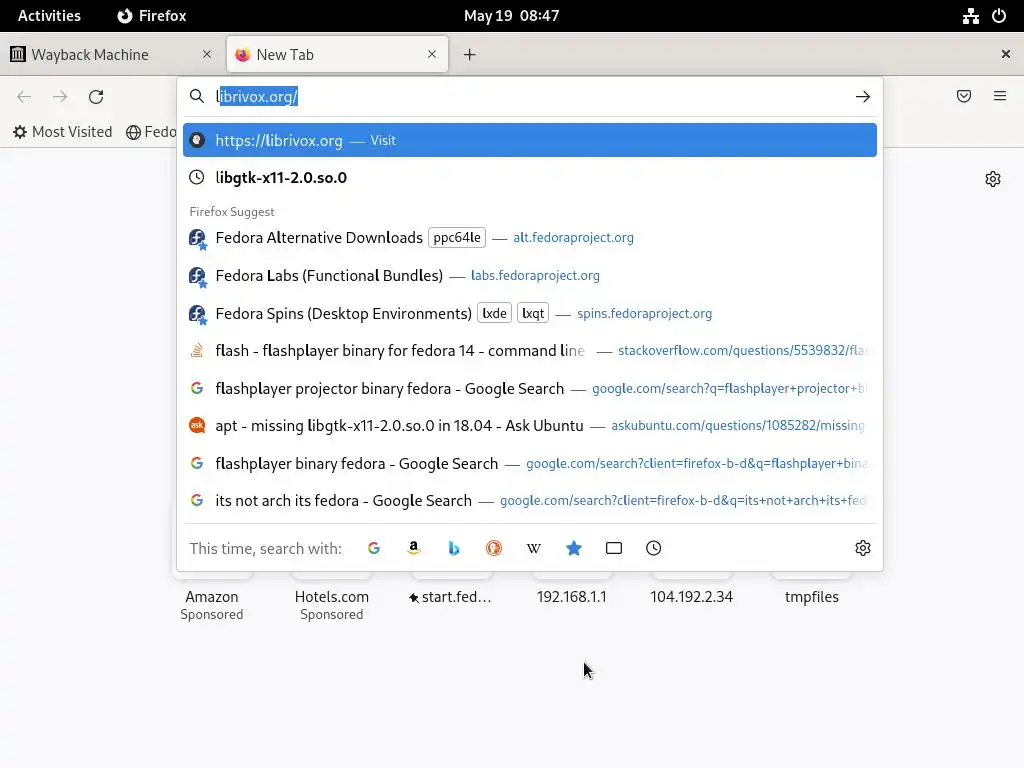This screenshot has height=768, width=1024.
Task: Open 192.168.1.1 shortcut tile
Action: pyautogui.click(x=571, y=597)
